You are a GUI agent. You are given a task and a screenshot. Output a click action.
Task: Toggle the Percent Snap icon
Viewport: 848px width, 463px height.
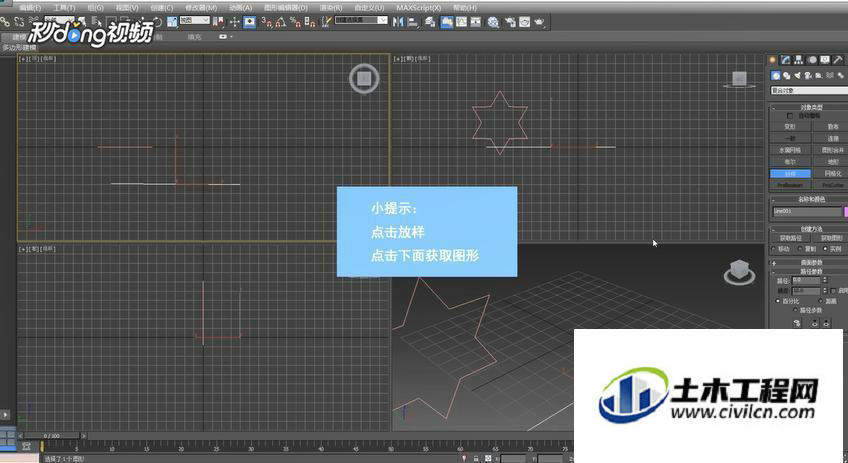pos(295,22)
